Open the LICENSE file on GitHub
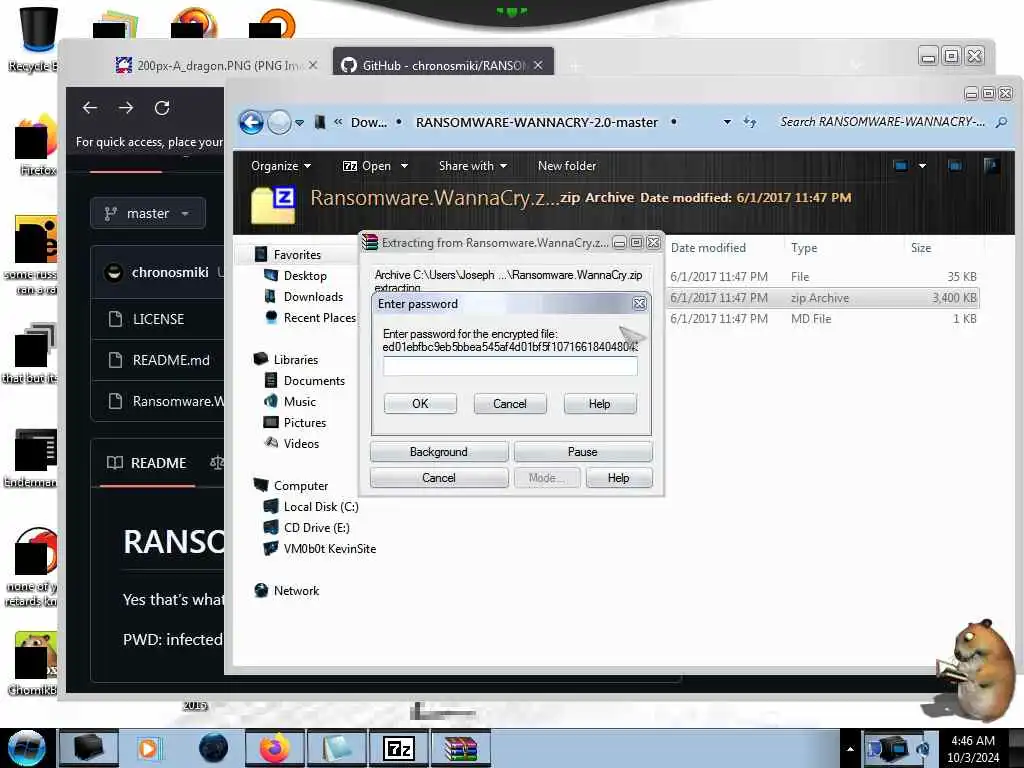1024x768 pixels. pyautogui.click(x=158, y=319)
